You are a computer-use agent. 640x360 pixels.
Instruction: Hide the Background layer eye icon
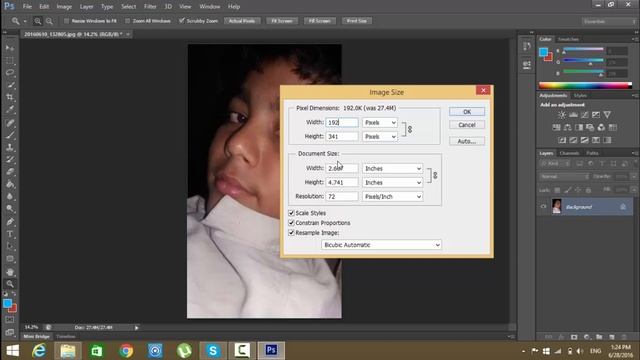click(543, 207)
